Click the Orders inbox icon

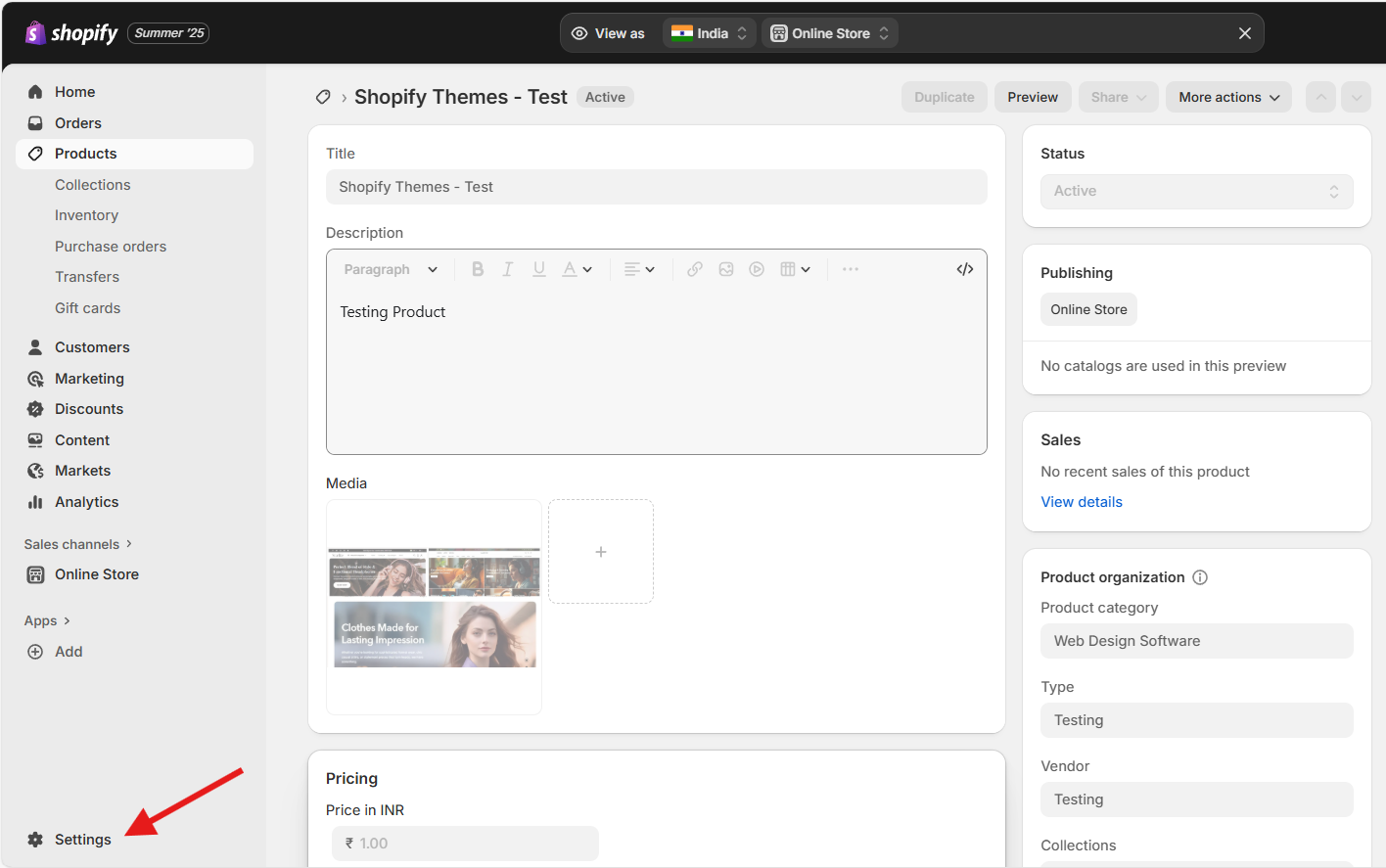tap(35, 123)
